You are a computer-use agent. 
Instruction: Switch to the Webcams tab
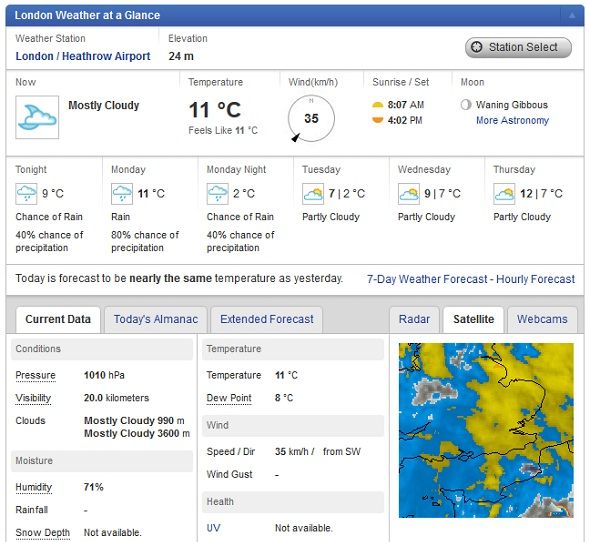click(x=542, y=320)
